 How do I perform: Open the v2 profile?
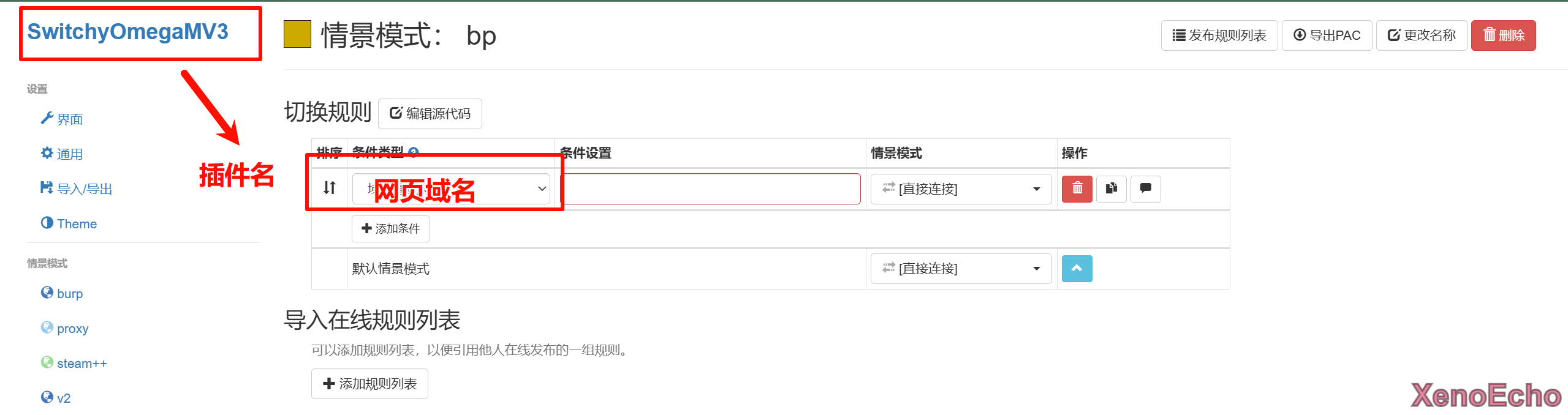coord(63,398)
